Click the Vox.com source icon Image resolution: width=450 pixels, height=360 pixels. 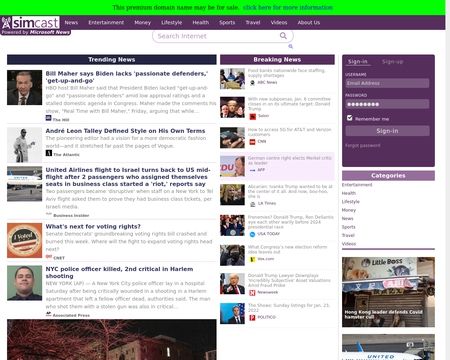click(252, 259)
